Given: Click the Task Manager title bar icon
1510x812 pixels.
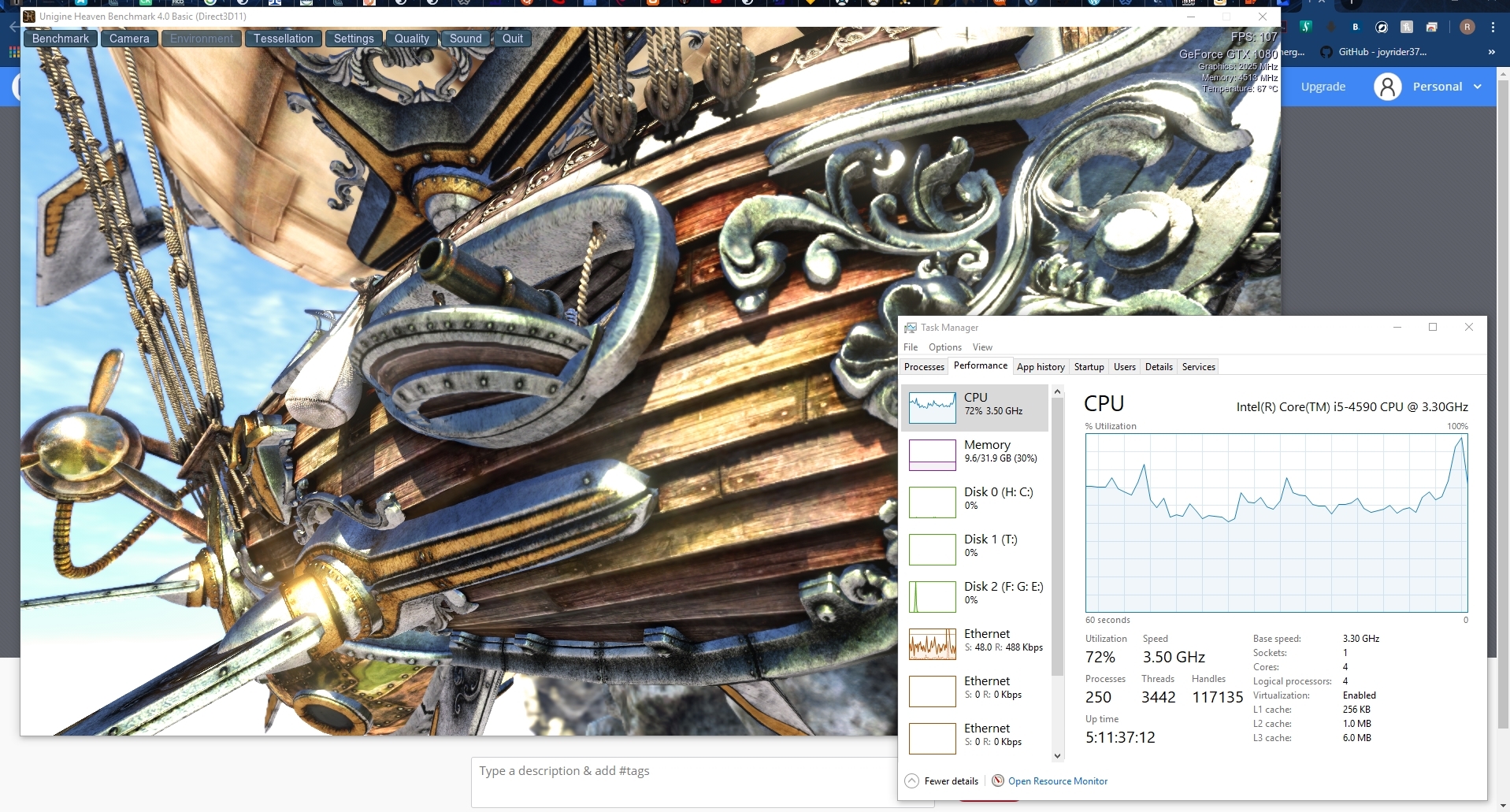Looking at the screenshot, I should (x=911, y=328).
